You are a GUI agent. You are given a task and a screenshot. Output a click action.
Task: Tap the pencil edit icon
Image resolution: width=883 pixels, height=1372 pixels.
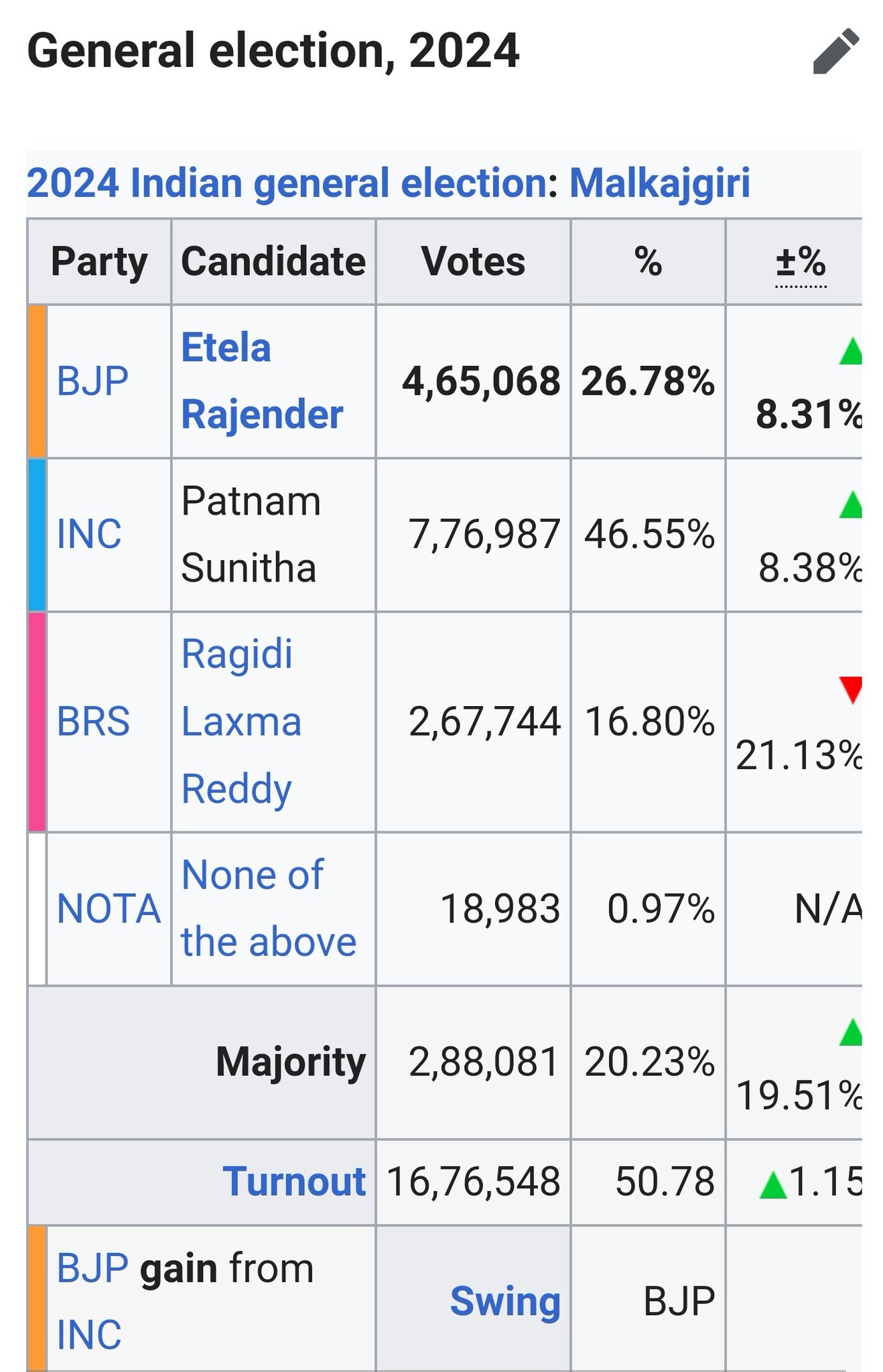tap(835, 51)
